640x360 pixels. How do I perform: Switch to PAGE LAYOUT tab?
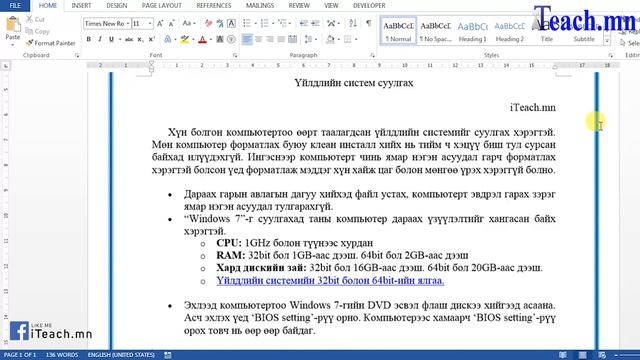pos(162,5)
